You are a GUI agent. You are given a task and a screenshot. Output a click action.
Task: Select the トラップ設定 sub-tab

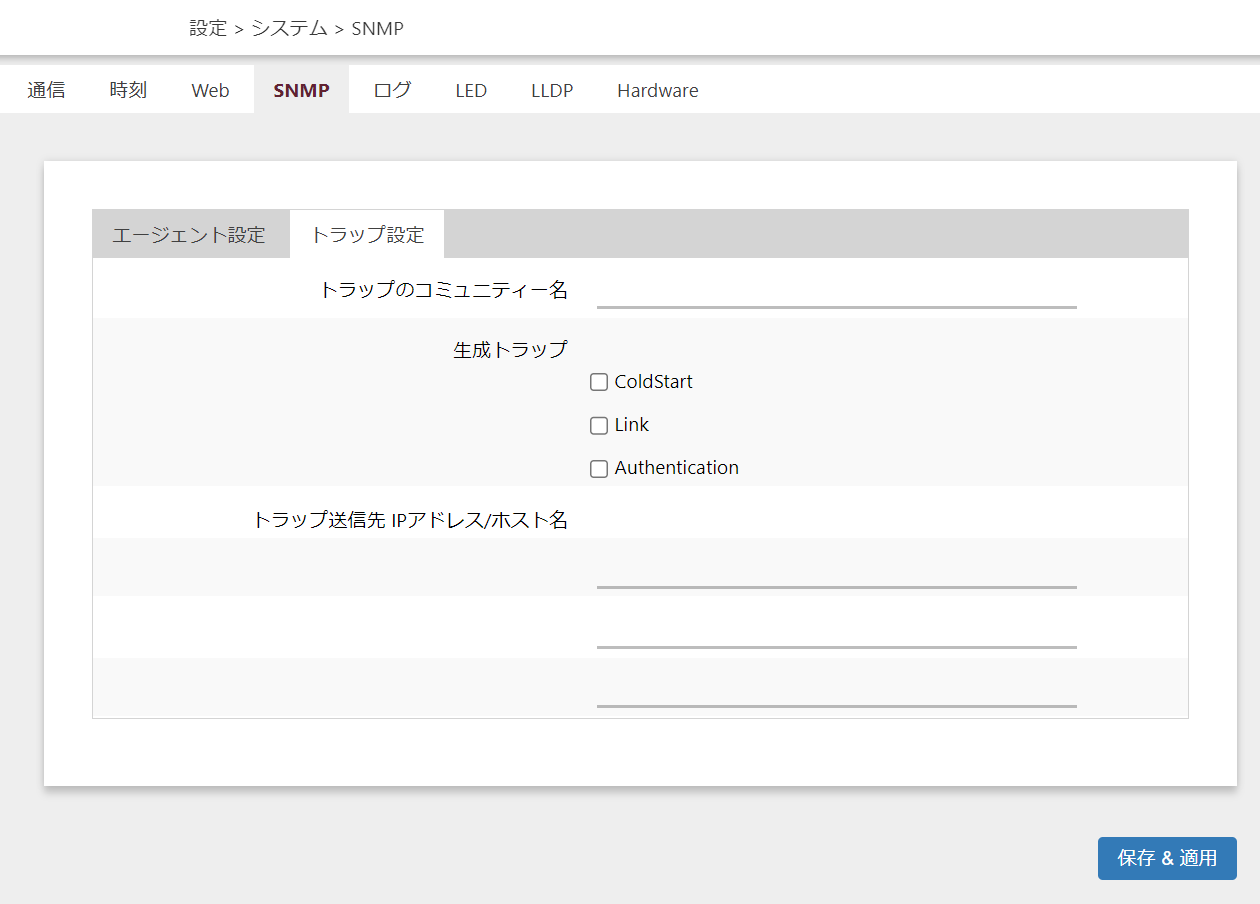367,235
